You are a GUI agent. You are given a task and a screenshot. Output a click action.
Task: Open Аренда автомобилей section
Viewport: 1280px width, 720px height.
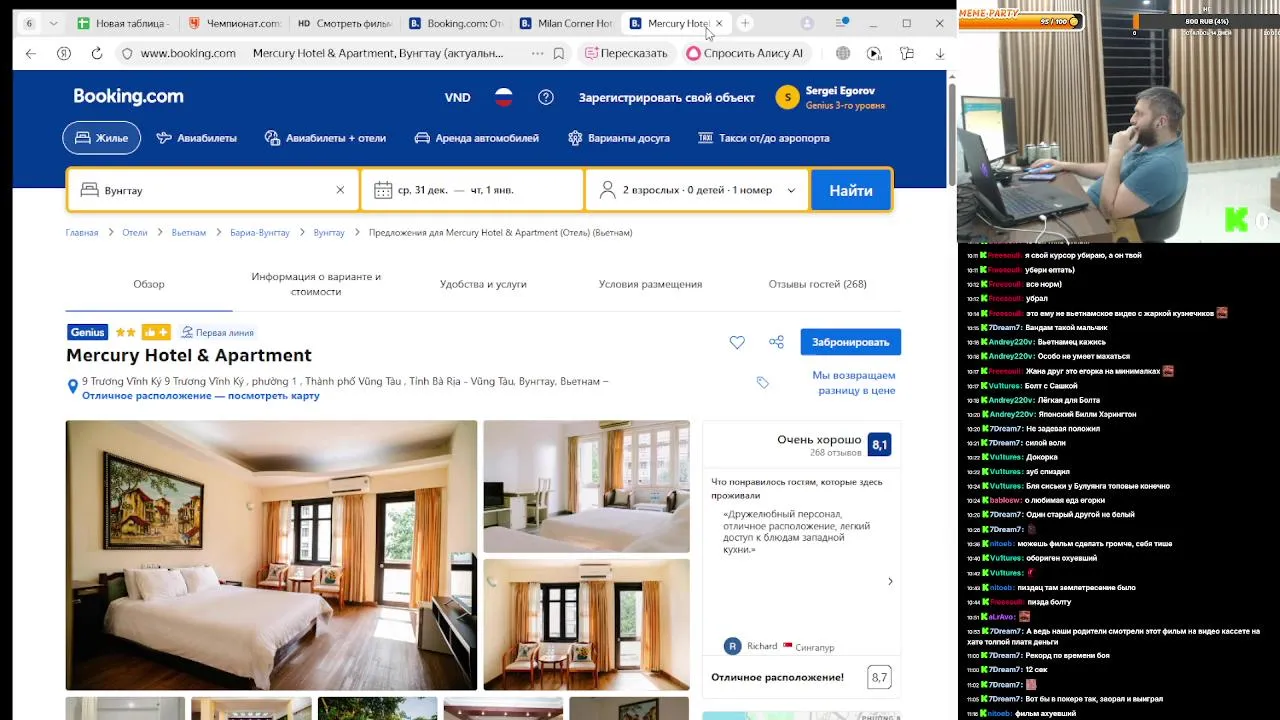pyautogui.click(x=476, y=138)
